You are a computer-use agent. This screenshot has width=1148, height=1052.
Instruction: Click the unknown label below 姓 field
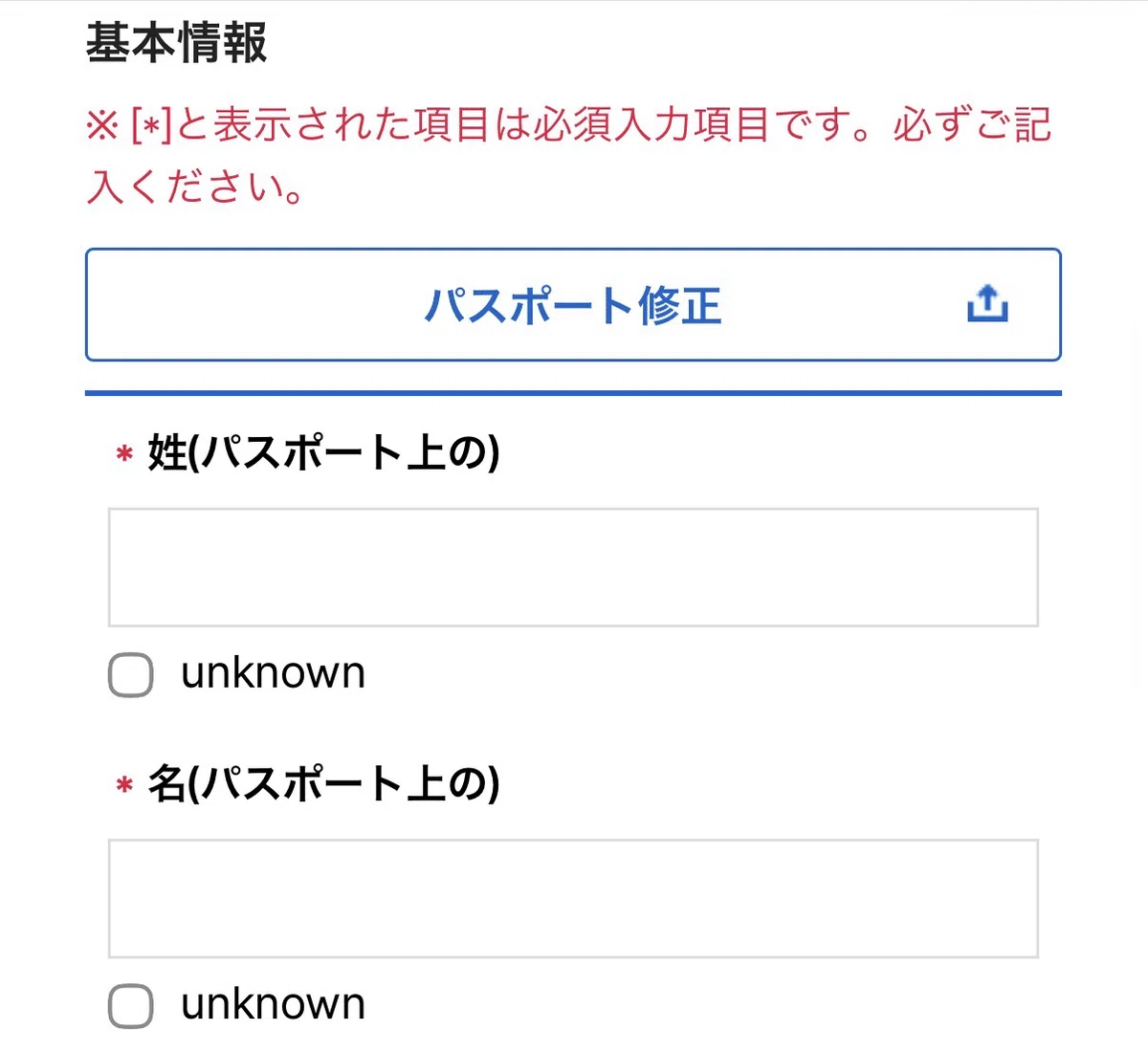coord(274,673)
